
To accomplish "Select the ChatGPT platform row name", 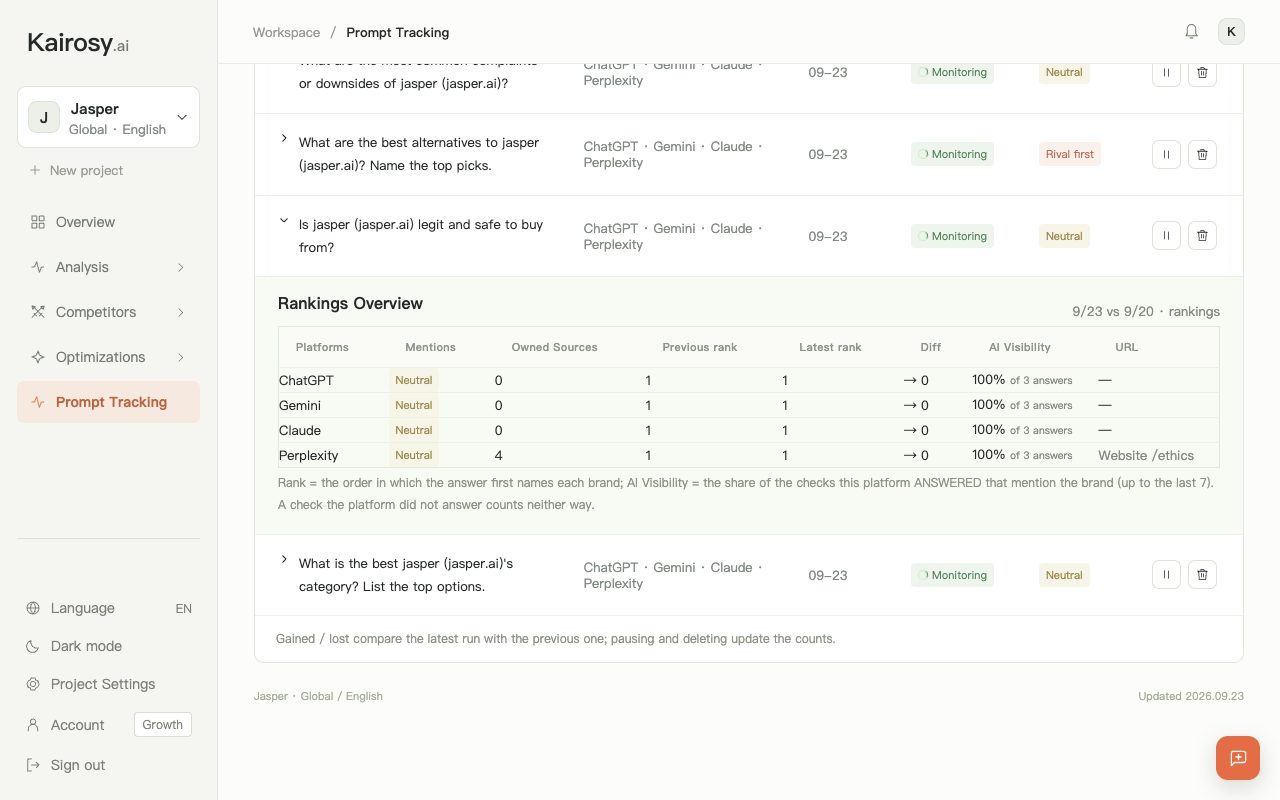I will click(306, 380).
